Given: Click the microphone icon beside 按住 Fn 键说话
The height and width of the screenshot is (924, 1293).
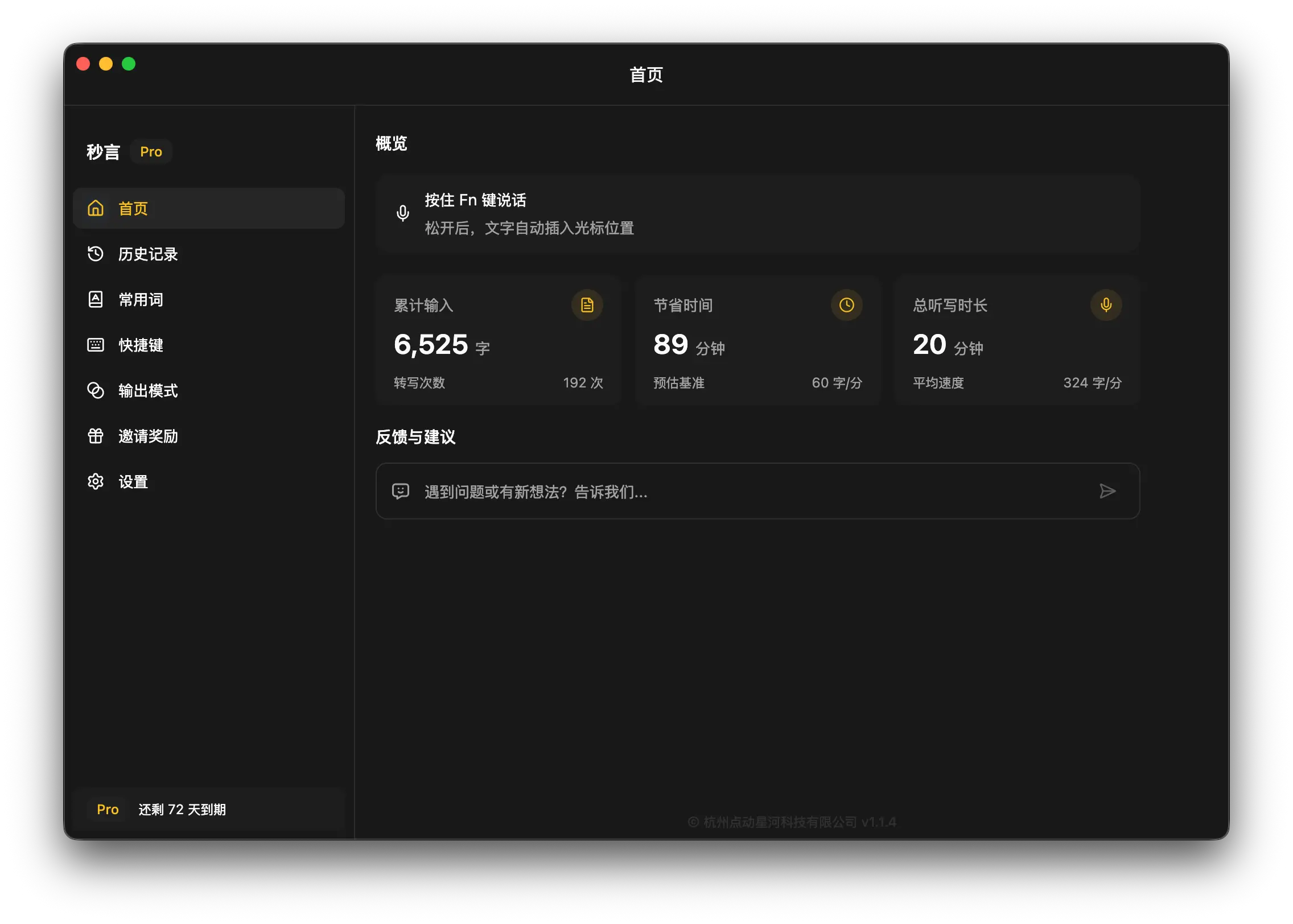Looking at the screenshot, I should [403, 213].
